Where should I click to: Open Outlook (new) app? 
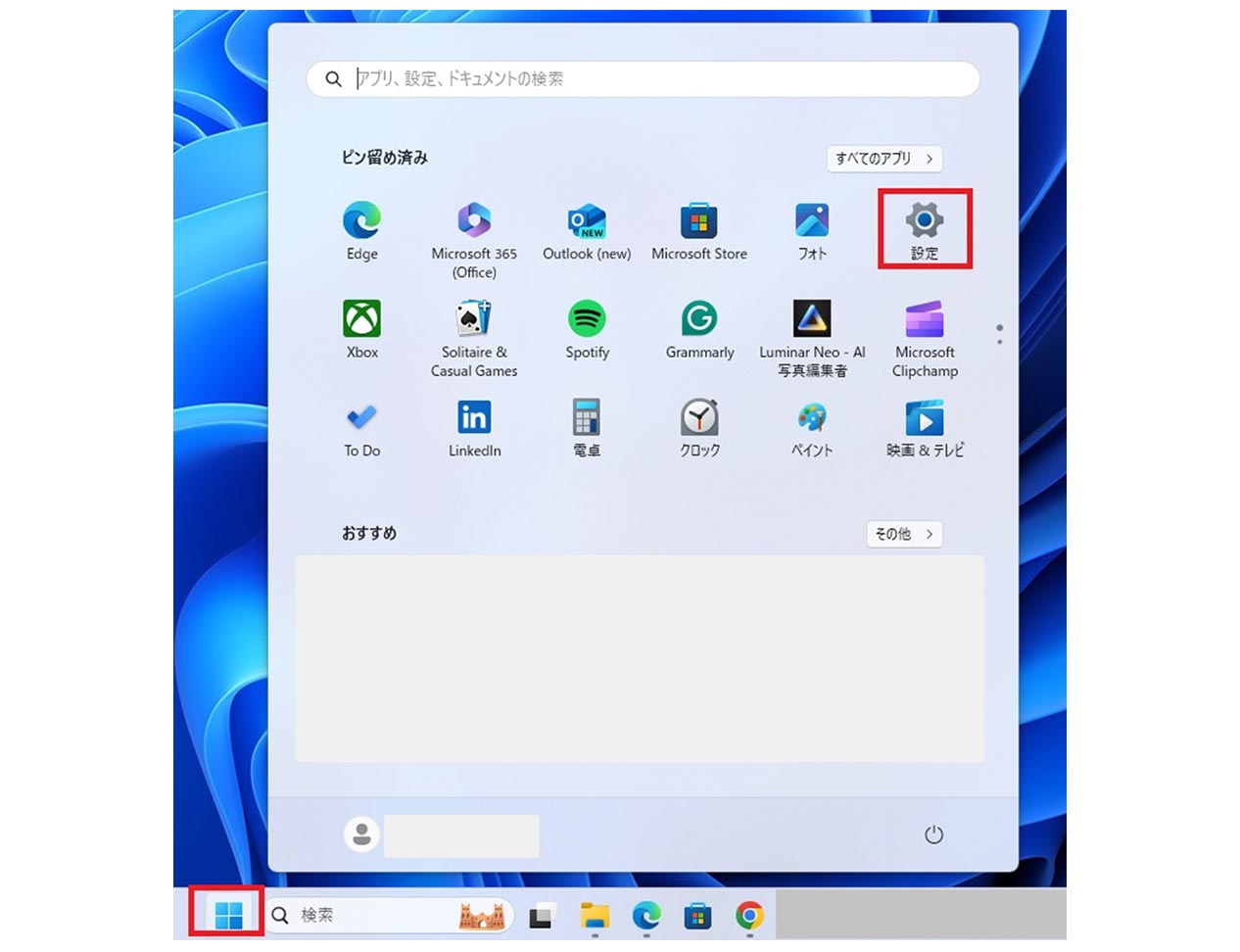587,231
